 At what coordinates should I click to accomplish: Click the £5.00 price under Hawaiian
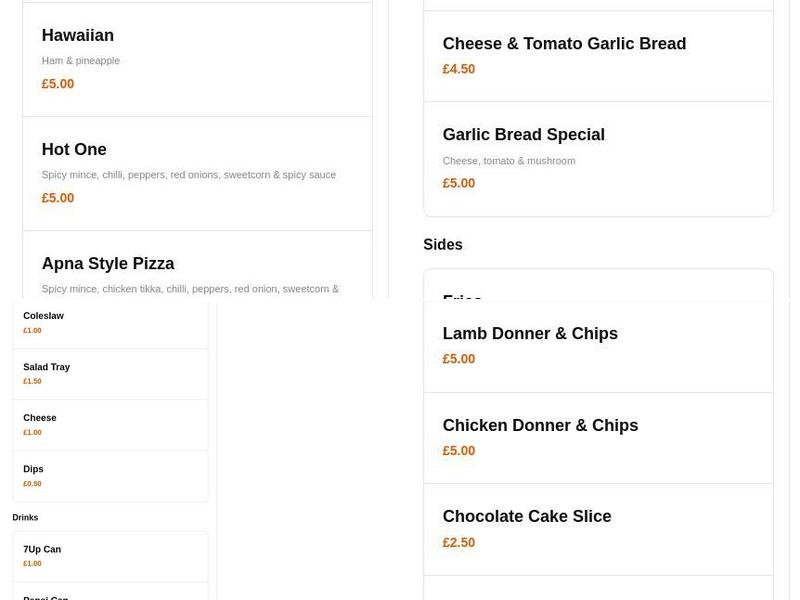pos(57,83)
